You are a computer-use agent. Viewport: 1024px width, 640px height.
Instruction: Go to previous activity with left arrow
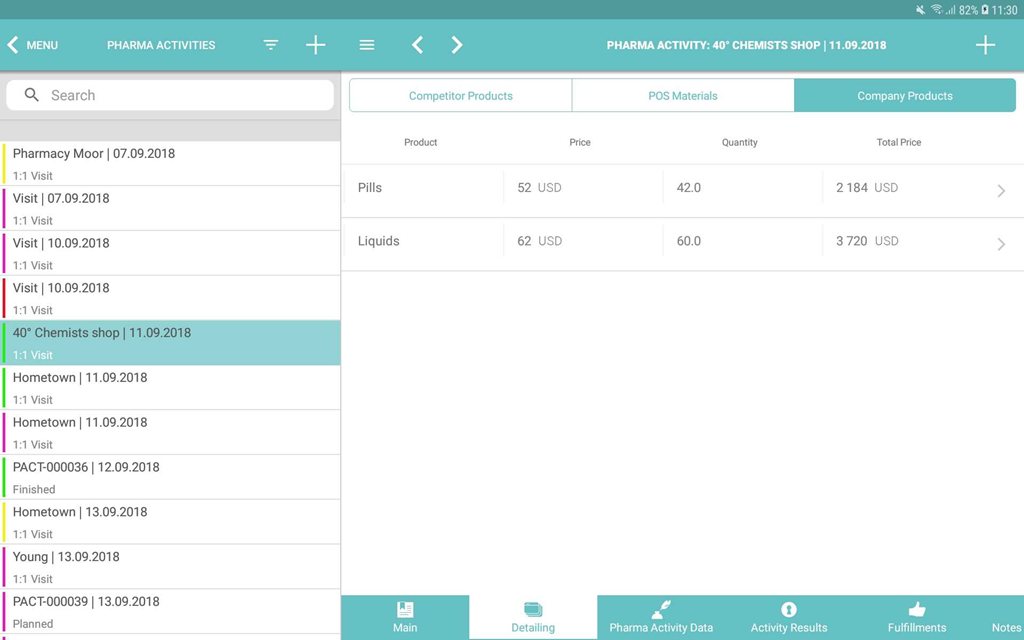(418, 45)
